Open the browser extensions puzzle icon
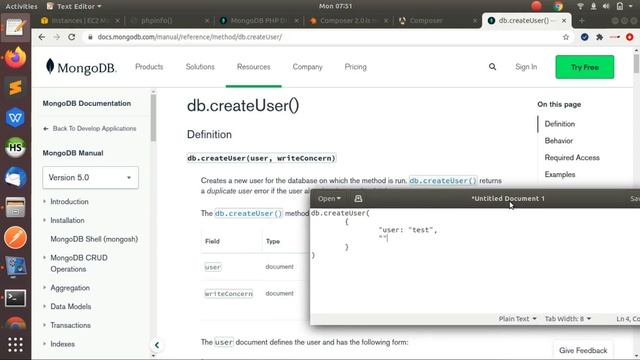This screenshot has width=640, height=360. tap(599, 37)
